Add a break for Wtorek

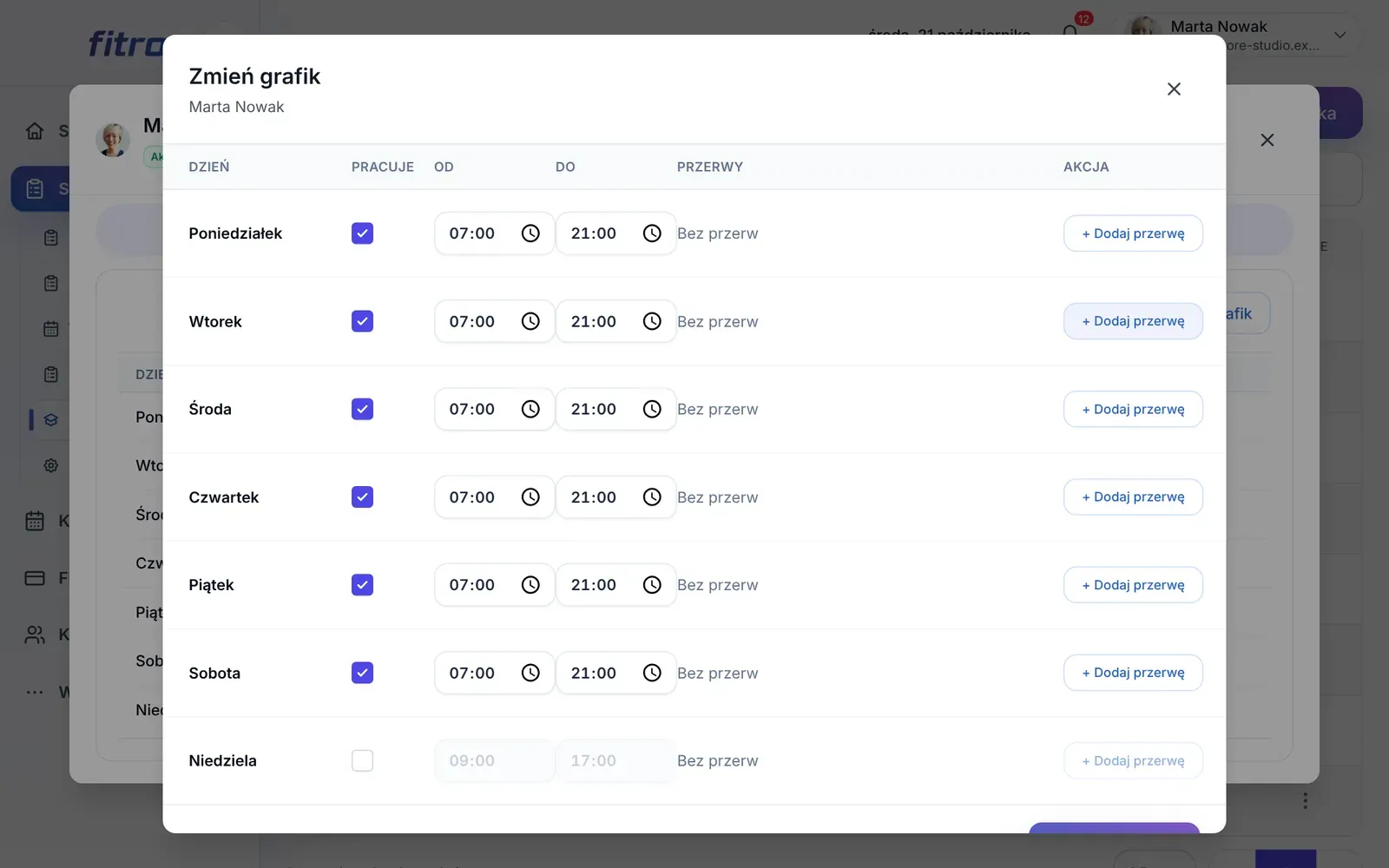coord(1133,321)
